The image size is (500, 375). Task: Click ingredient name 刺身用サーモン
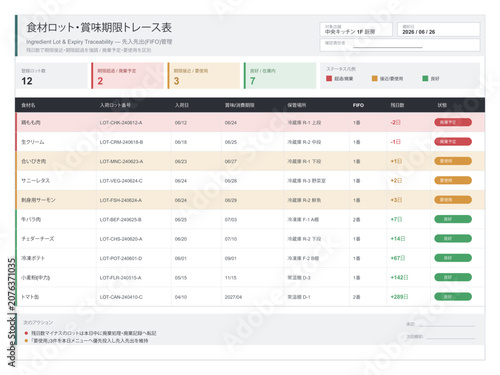[x=38, y=200]
